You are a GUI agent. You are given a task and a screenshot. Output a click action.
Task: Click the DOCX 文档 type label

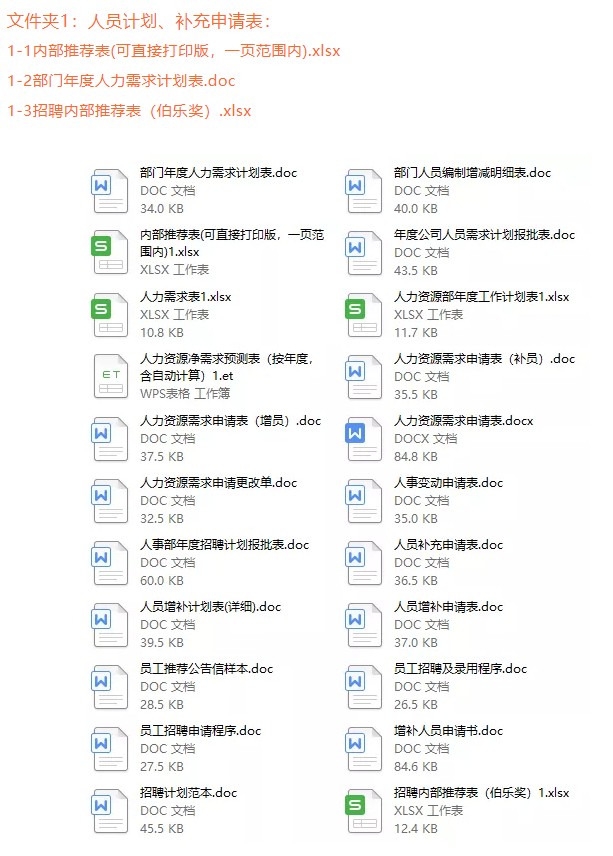tap(426, 438)
